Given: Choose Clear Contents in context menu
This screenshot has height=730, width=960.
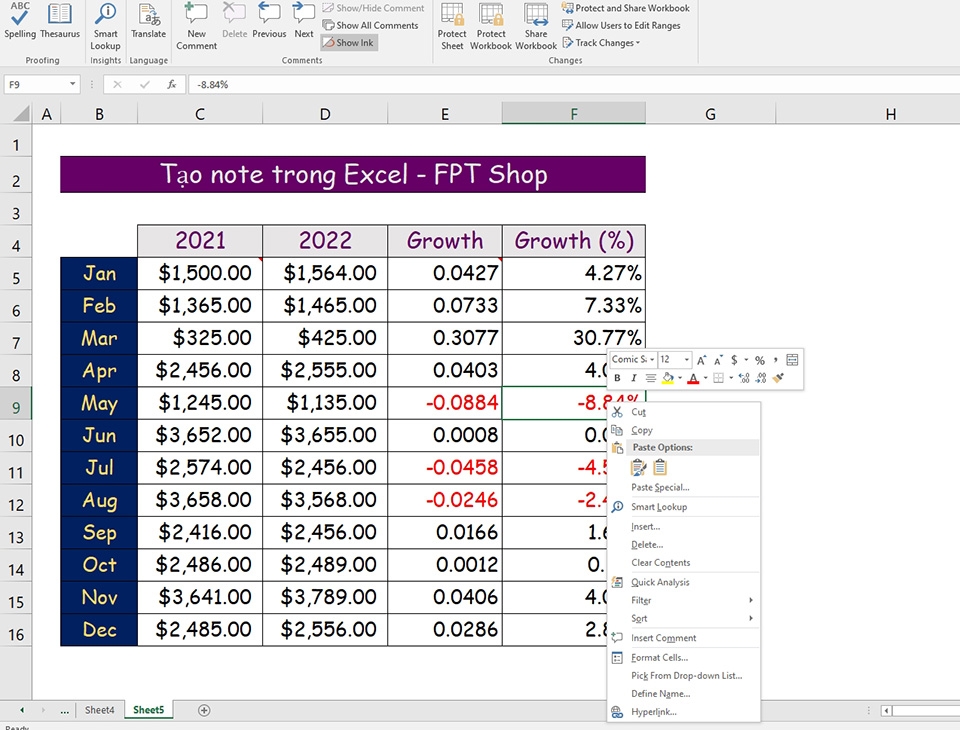Looking at the screenshot, I should 684,563.
